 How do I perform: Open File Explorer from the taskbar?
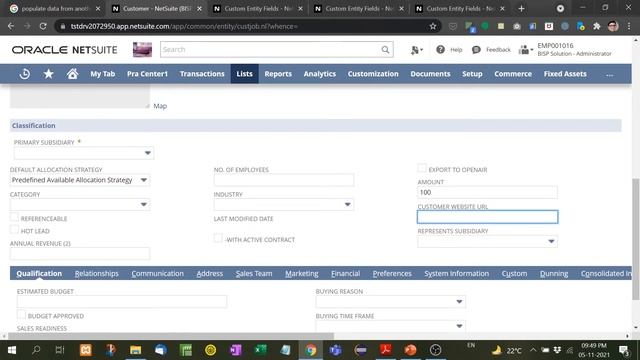[x=136, y=350]
